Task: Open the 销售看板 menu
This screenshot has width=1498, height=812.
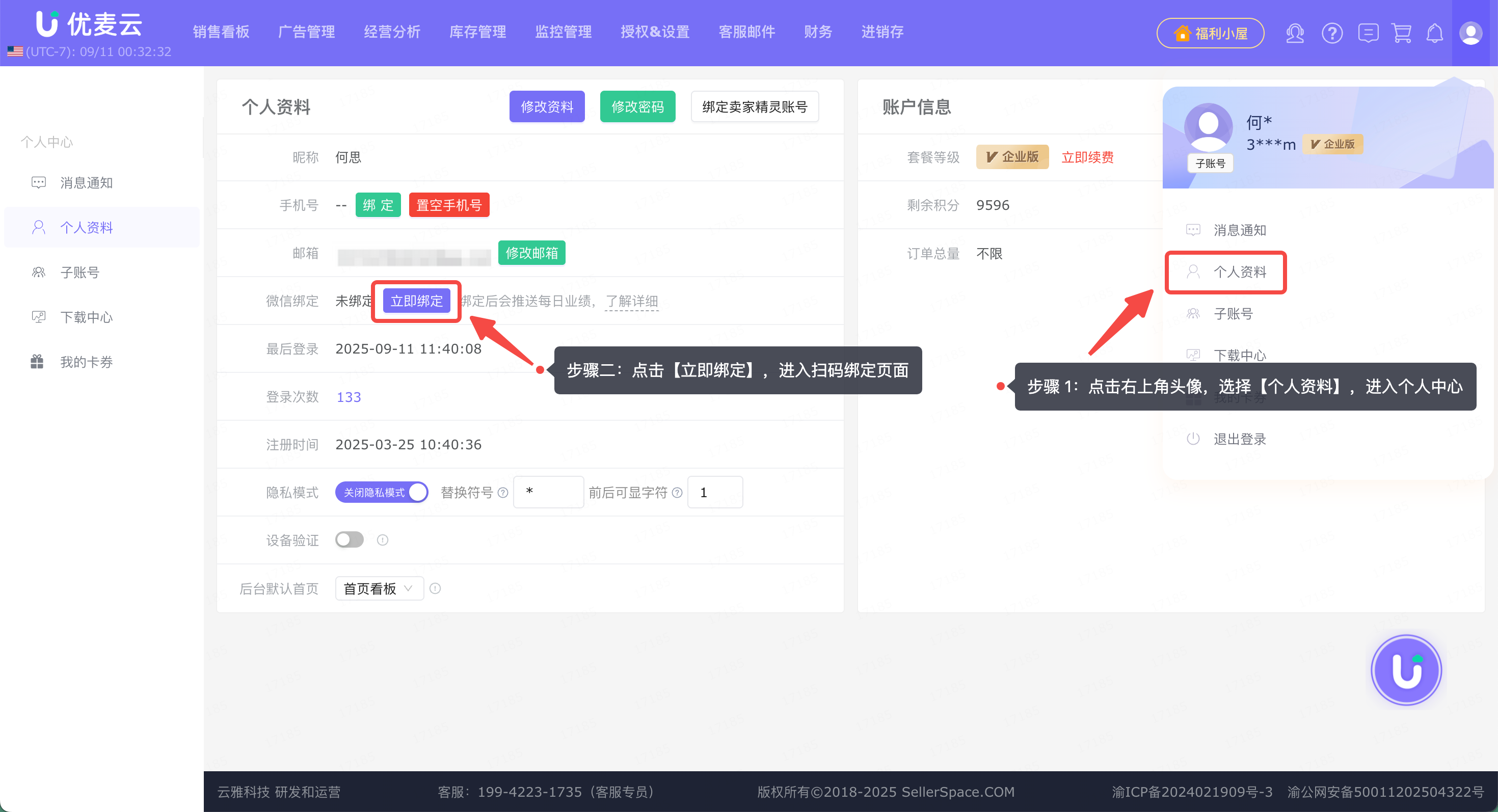Action: point(221,32)
